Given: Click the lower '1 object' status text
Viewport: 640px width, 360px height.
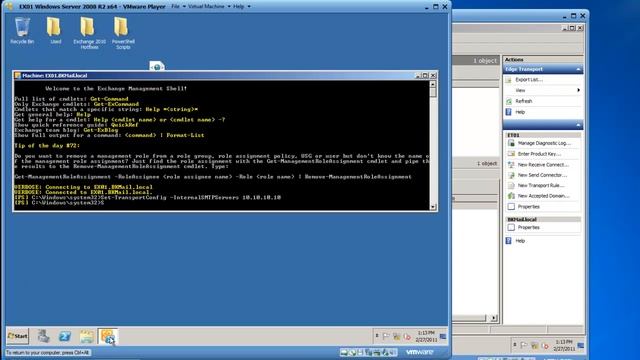Looking at the screenshot, I should click(487, 163).
